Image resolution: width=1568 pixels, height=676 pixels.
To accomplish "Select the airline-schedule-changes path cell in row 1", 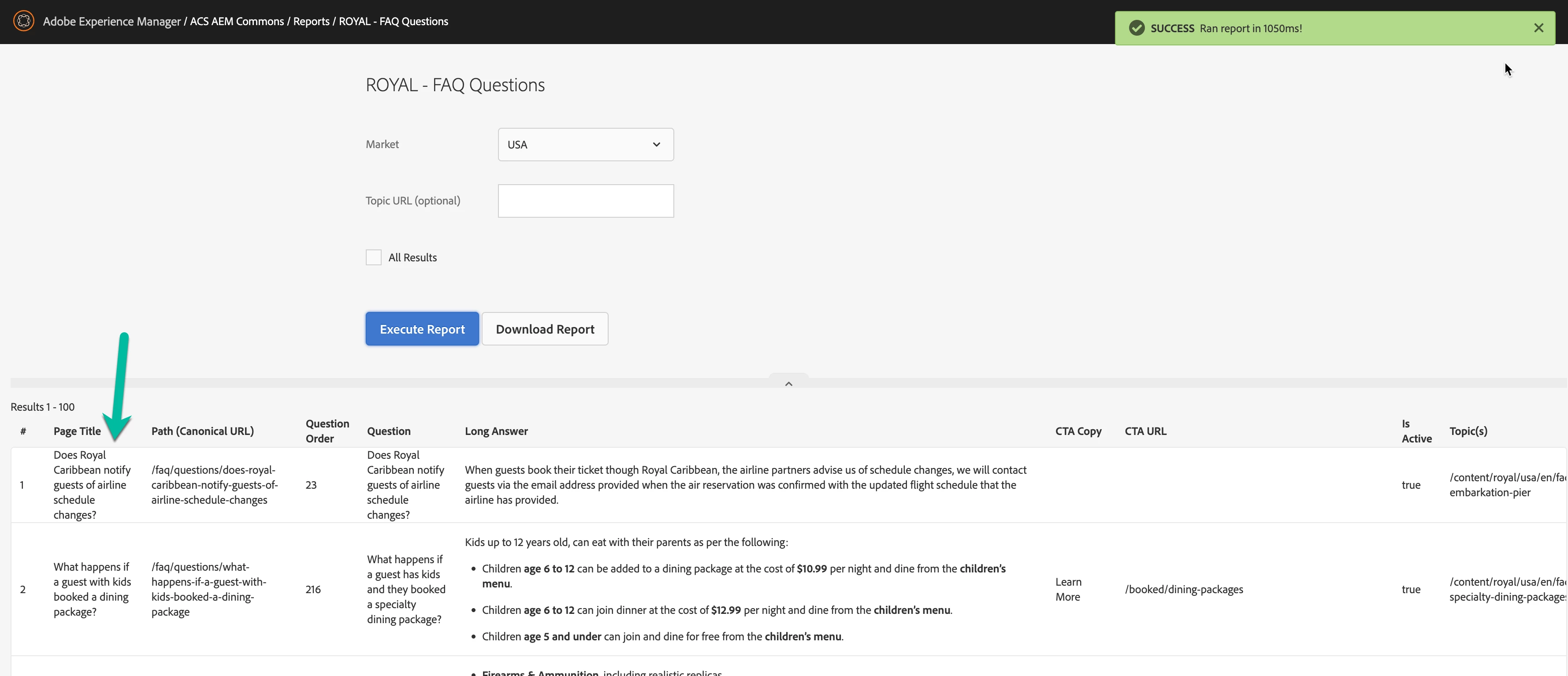I will click(x=214, y=485).
